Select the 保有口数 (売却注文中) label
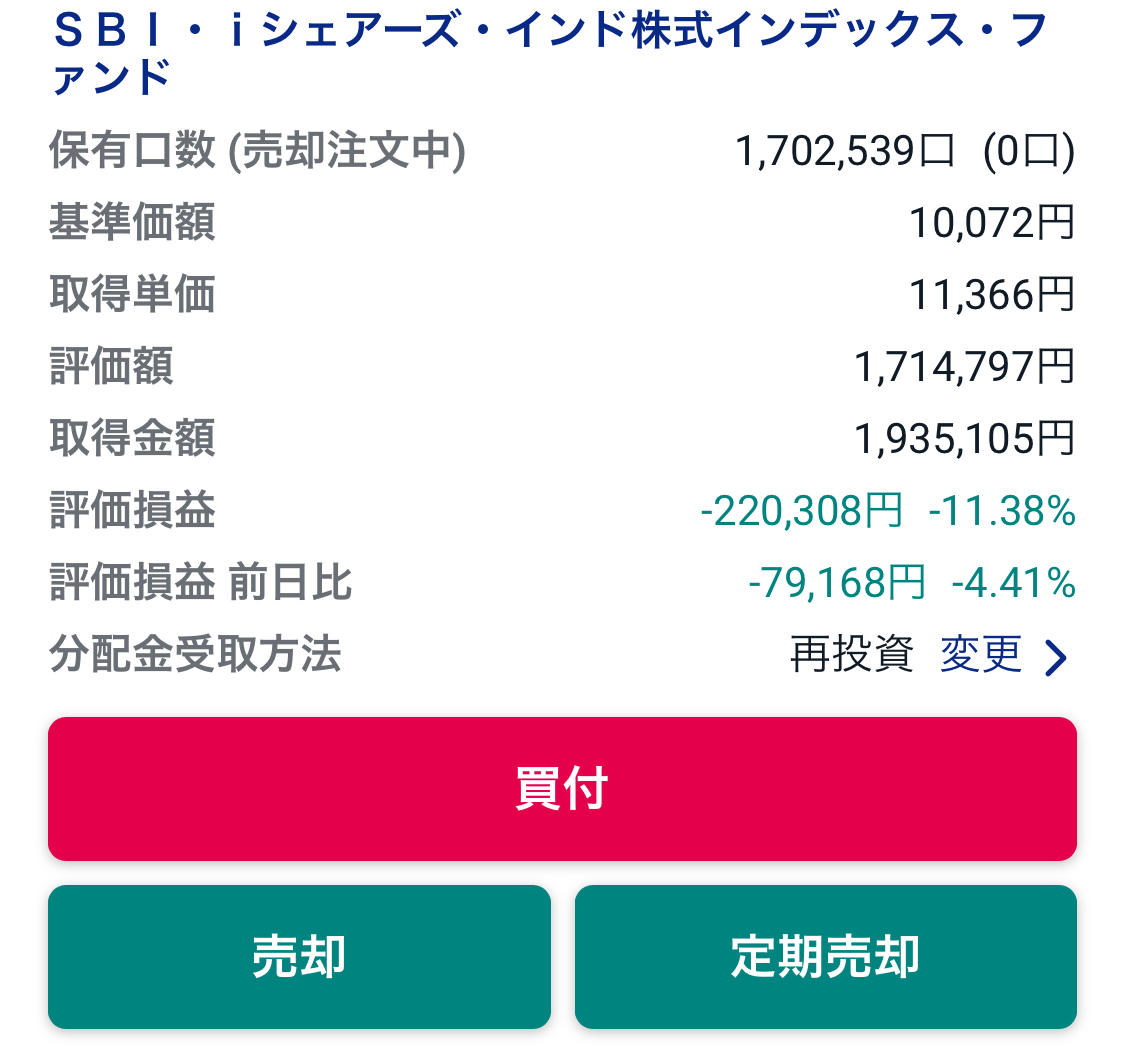 pyautogui.click(x=257, y=151)
